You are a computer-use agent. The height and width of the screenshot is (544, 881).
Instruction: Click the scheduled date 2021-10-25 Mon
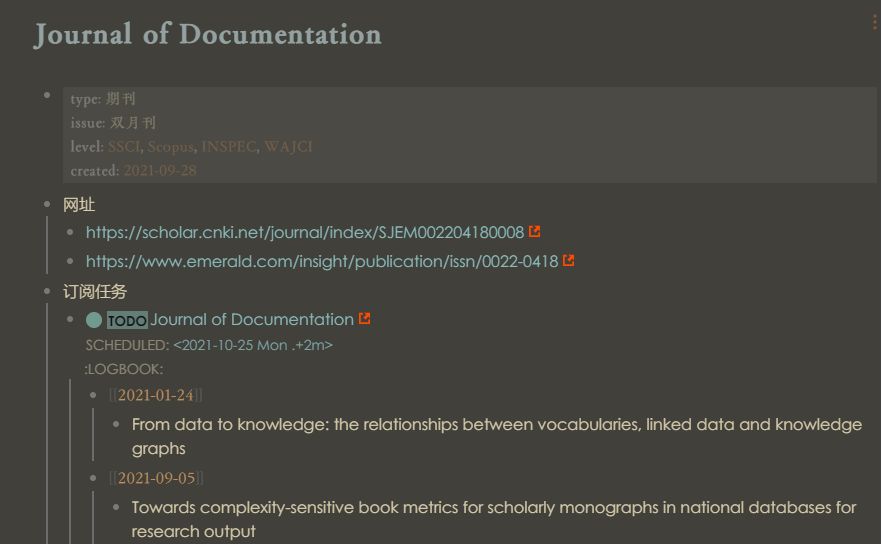tap(253, 345)
